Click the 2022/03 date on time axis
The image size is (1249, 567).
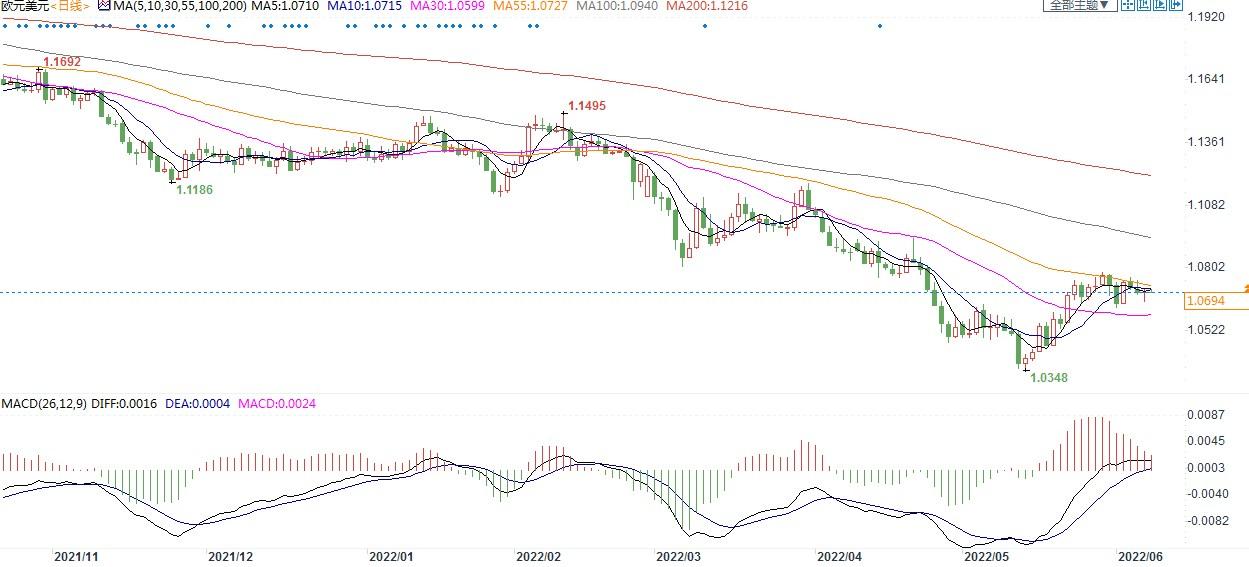[678, 556]
